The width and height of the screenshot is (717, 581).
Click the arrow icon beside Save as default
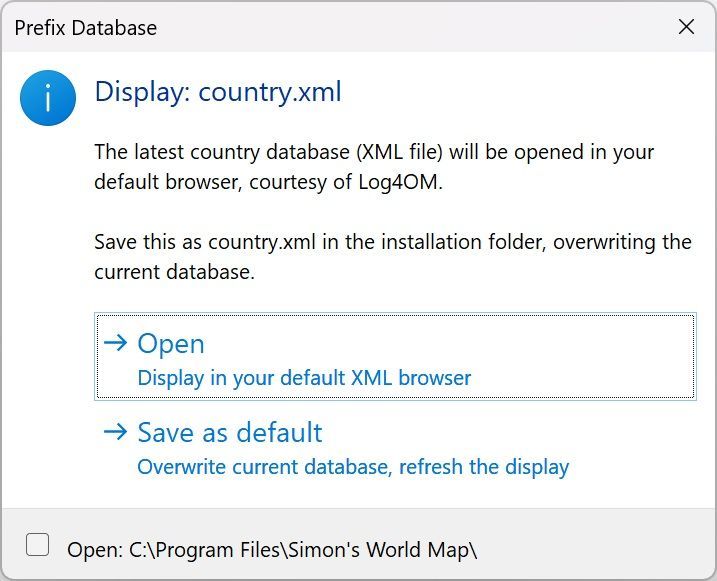(116, 432)
